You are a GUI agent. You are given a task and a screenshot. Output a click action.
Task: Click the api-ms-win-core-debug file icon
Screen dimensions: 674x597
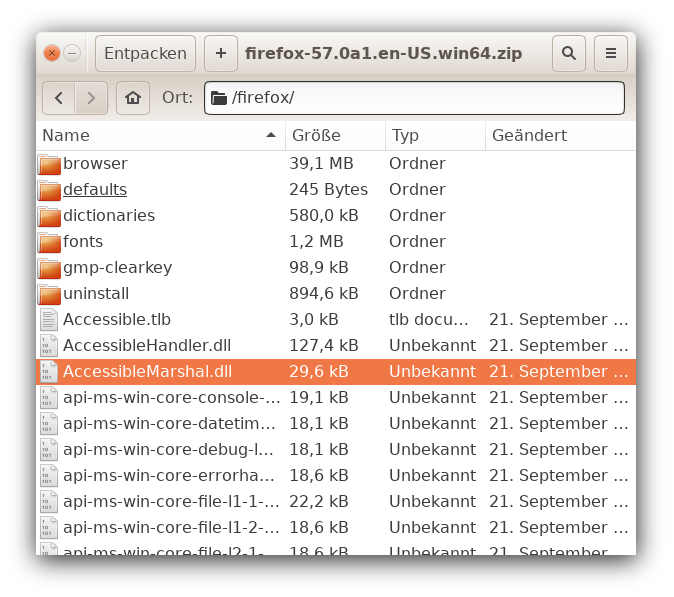(49, 450)
